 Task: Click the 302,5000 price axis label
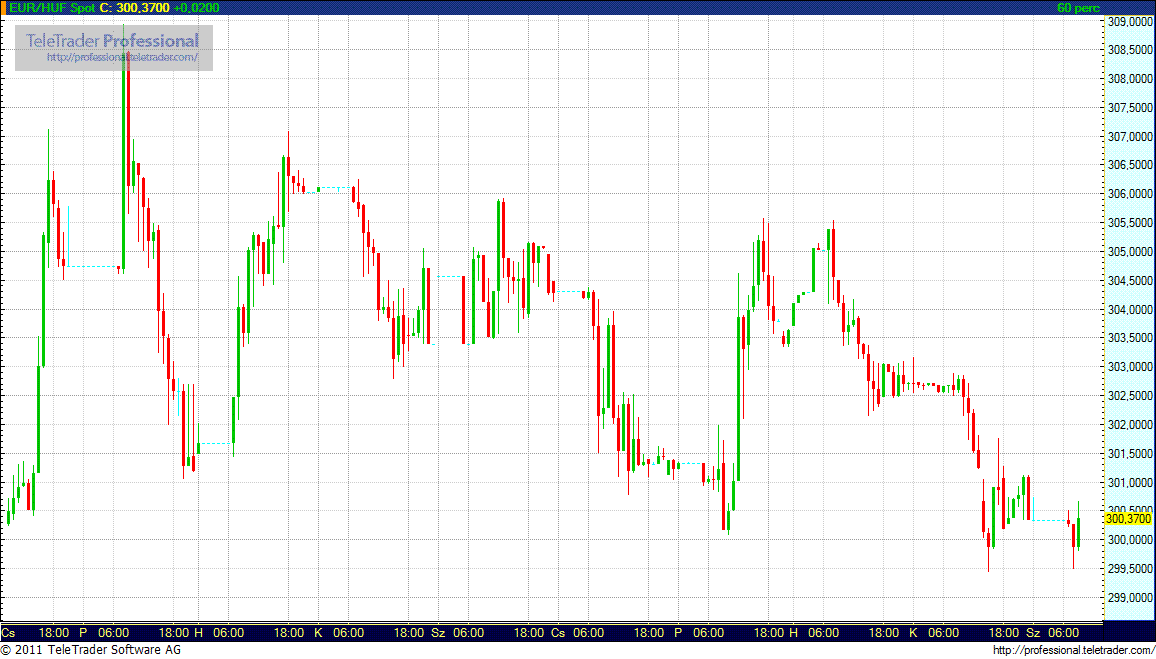point(1129,396)
